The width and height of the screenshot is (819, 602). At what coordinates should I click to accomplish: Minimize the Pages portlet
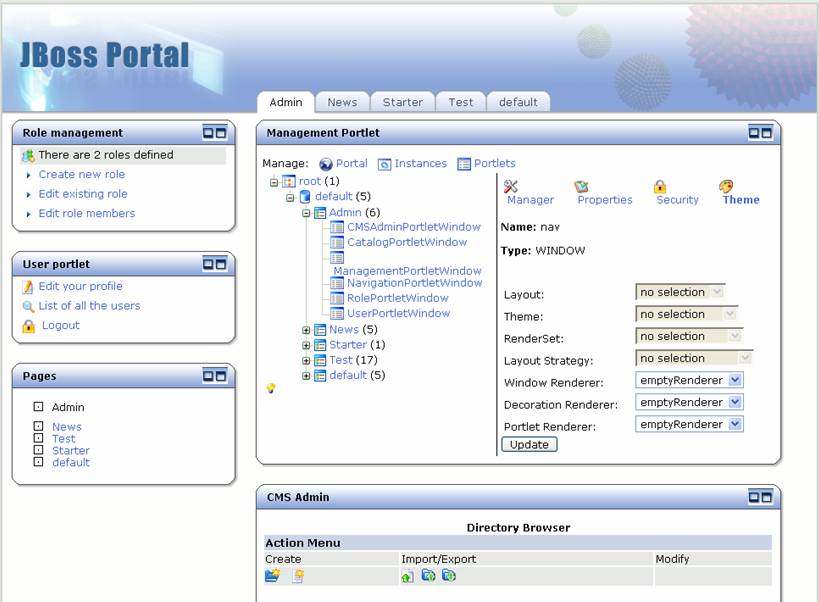pyautogui.click(x=208, y=375)
